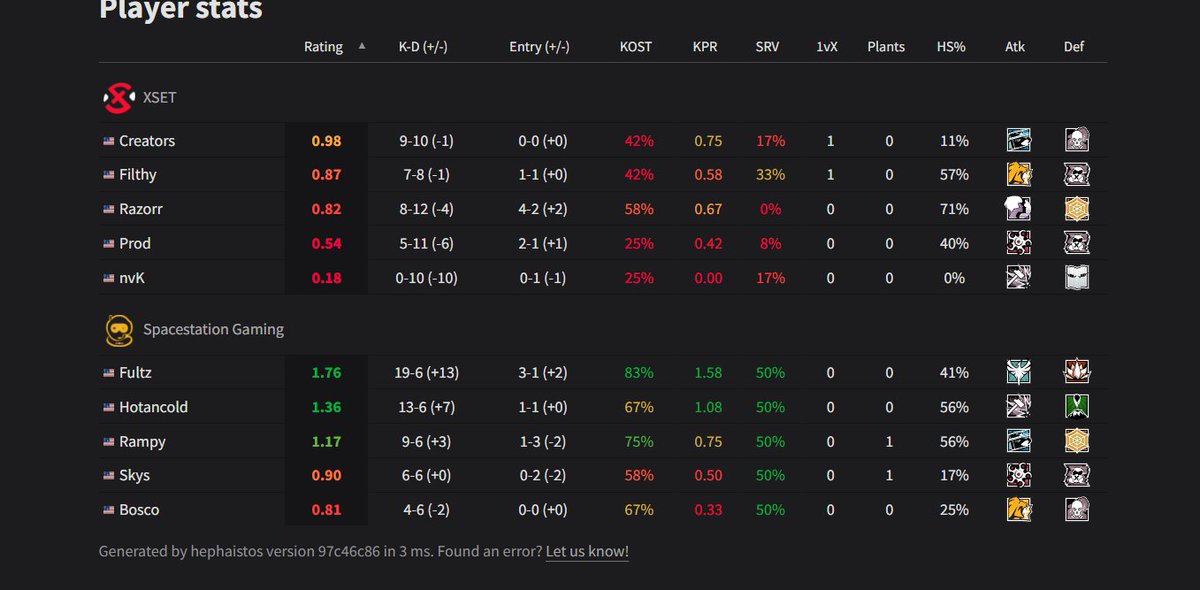Sort table by 1vX column header
The image size is (1200, 590).
tap(828, 46)
